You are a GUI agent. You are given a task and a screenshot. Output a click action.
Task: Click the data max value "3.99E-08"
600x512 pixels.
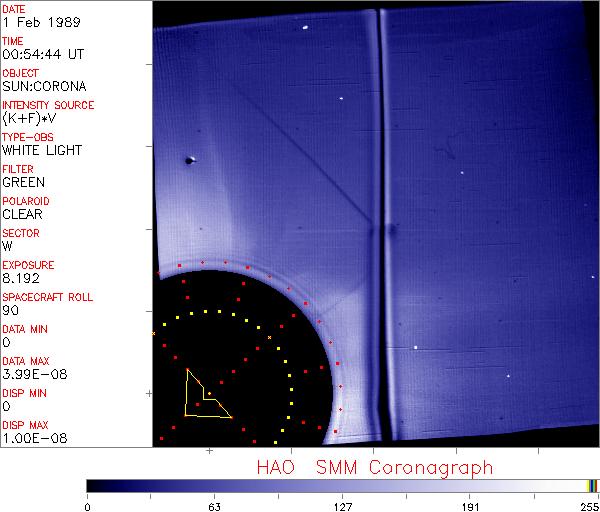pos(35,374)
